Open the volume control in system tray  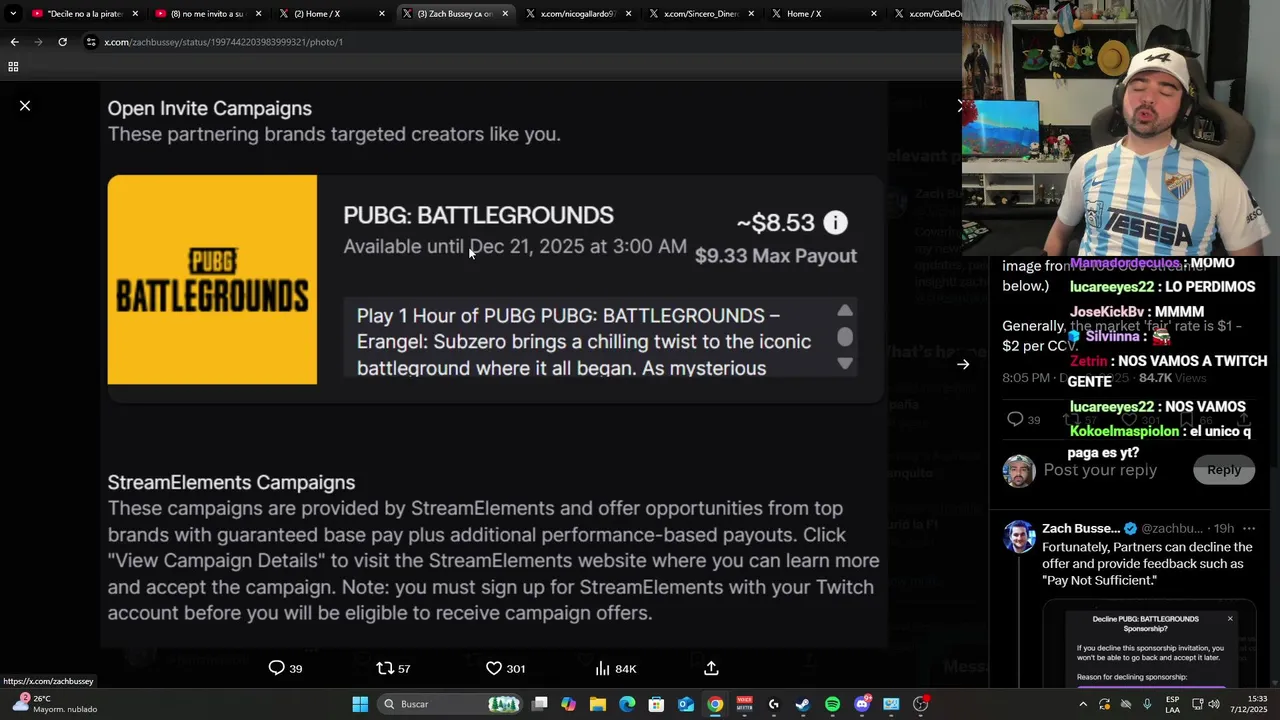(x=1214, y=704)
